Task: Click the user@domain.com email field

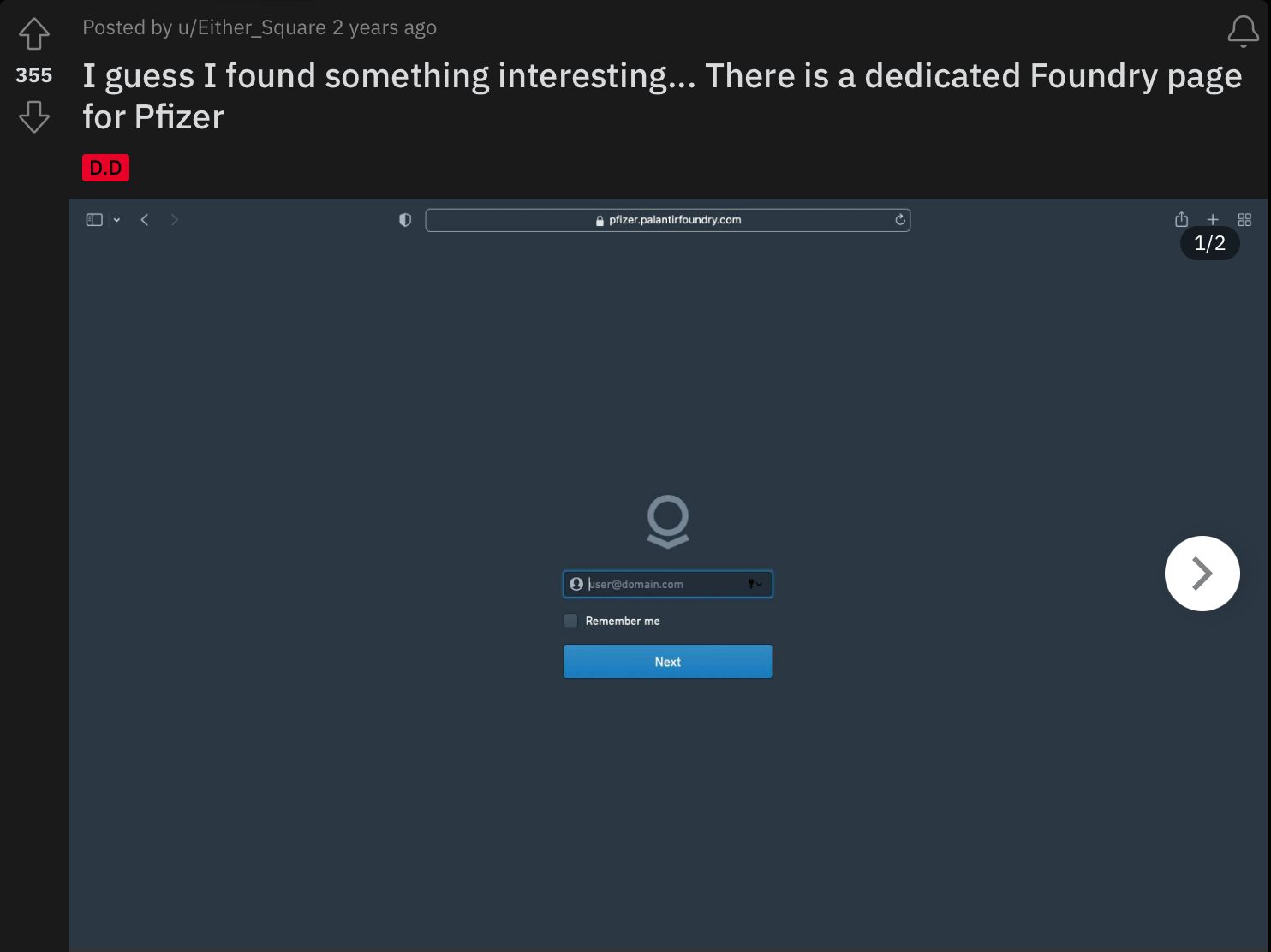Action: (668, 584)
